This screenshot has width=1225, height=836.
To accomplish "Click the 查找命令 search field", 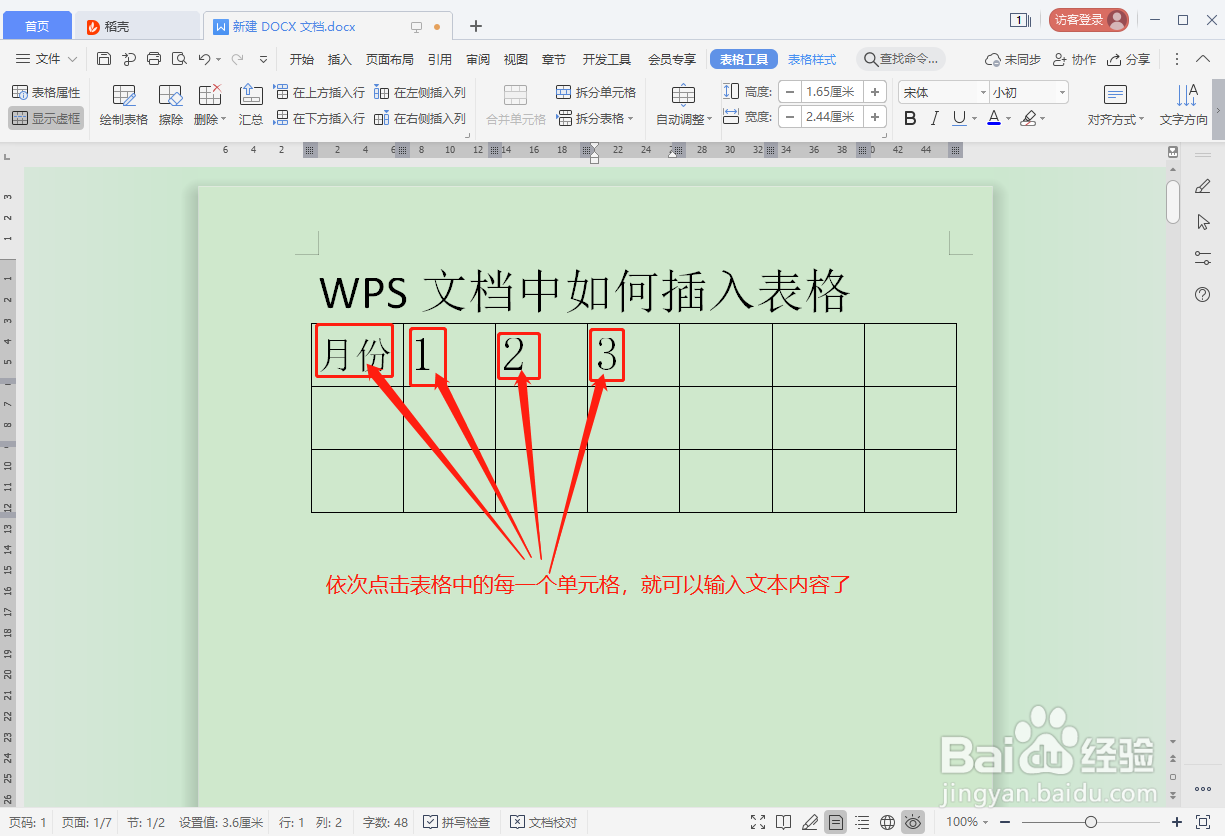I will (901, 60).
